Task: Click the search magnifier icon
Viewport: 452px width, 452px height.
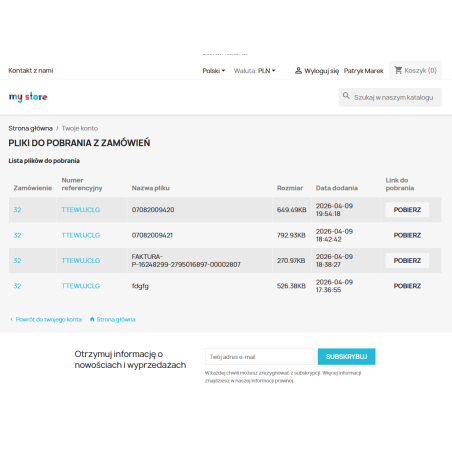Action: [x=346, y=96]
